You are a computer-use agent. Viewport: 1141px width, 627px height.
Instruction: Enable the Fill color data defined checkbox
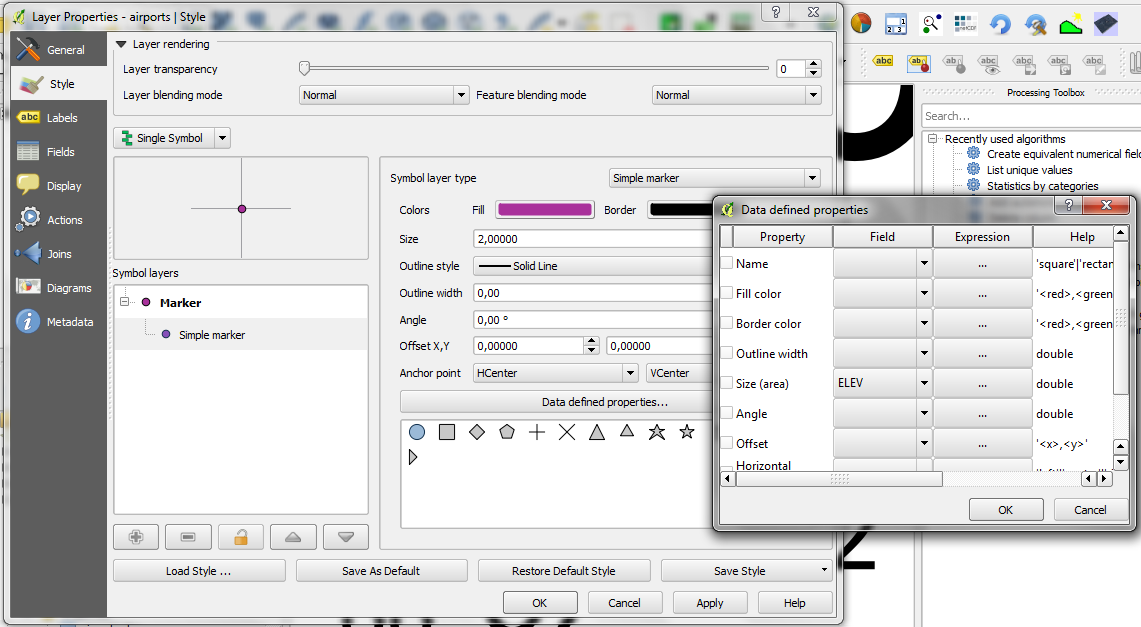727,293
